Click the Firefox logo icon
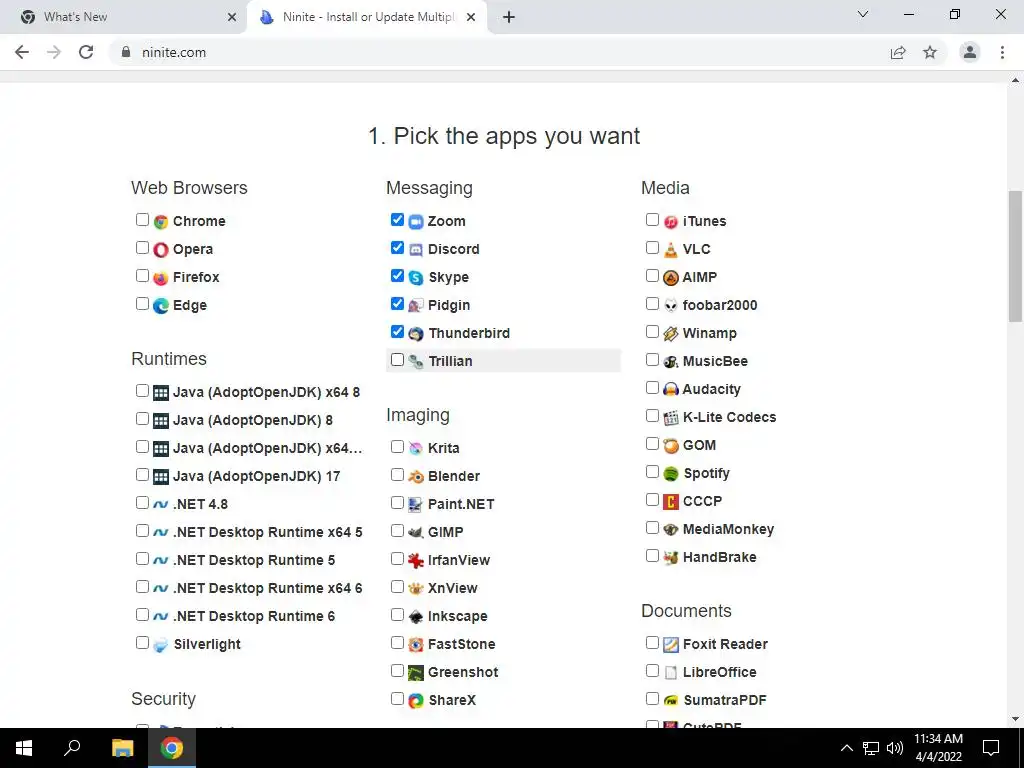 tap(161, 278)
